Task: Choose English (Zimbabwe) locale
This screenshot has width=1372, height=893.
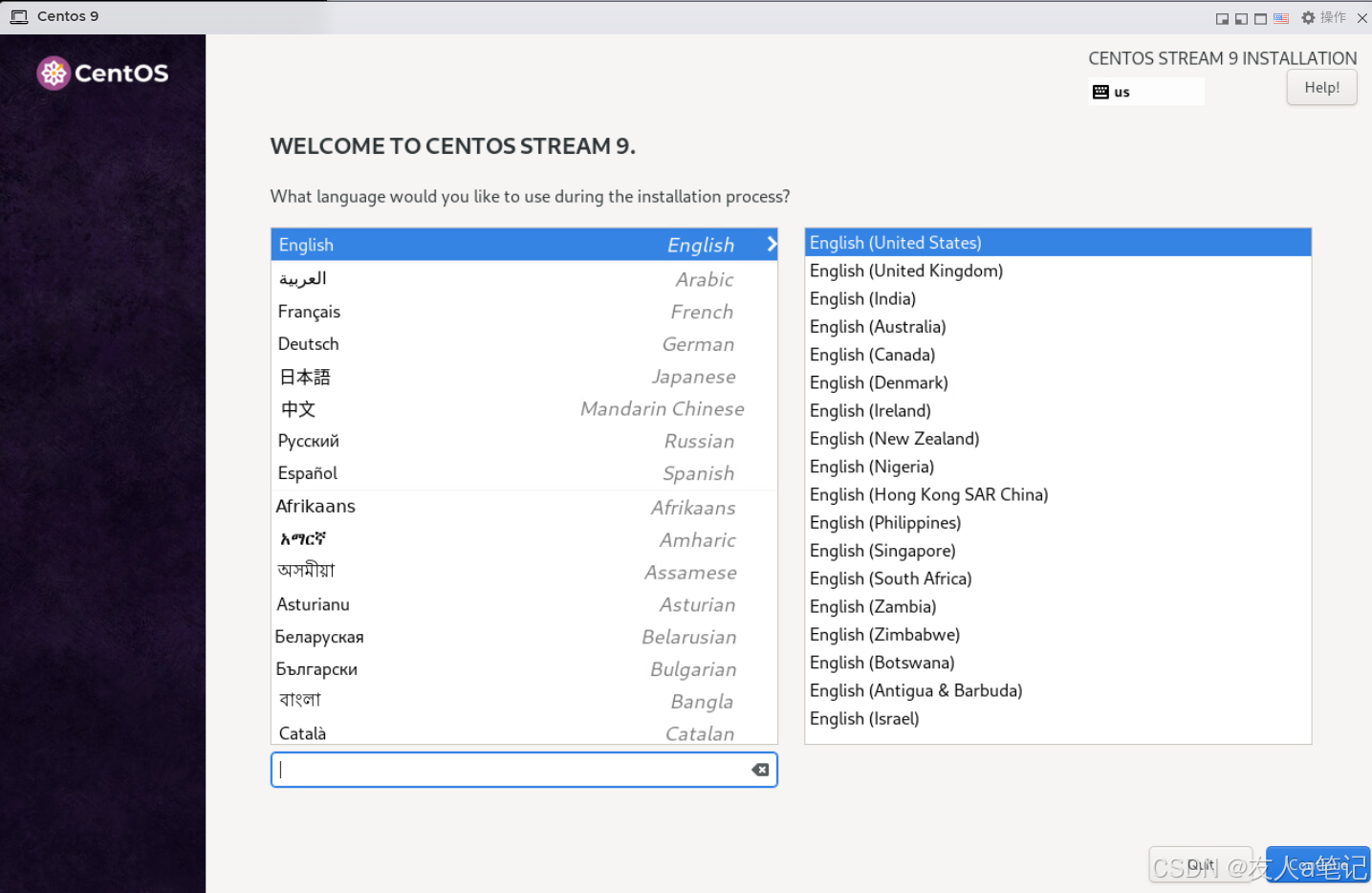Action: pyautogui.click(x=1057, y=635)
